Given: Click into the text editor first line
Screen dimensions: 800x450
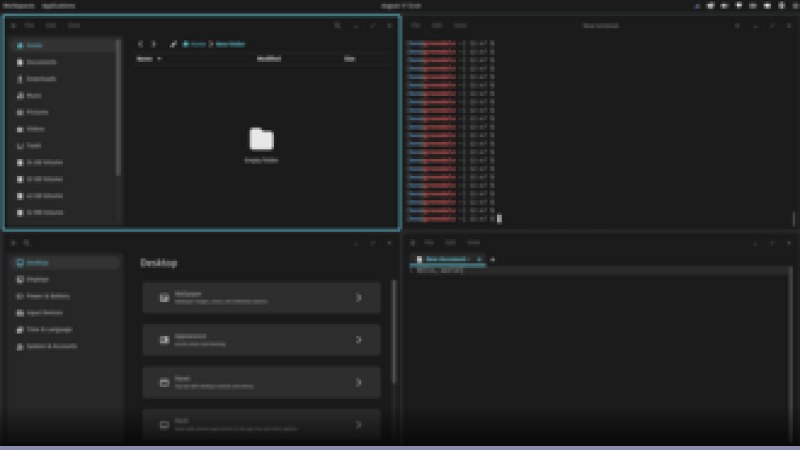Looking at the screenshot, I should [x=599, y=271].
